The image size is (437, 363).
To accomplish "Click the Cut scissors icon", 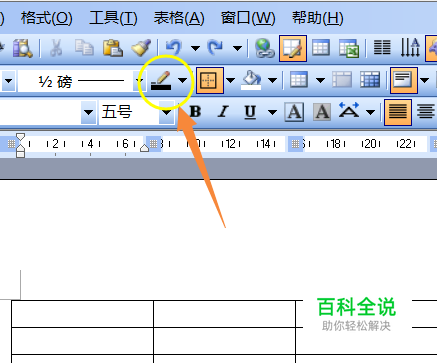I will tap(56, 48).
